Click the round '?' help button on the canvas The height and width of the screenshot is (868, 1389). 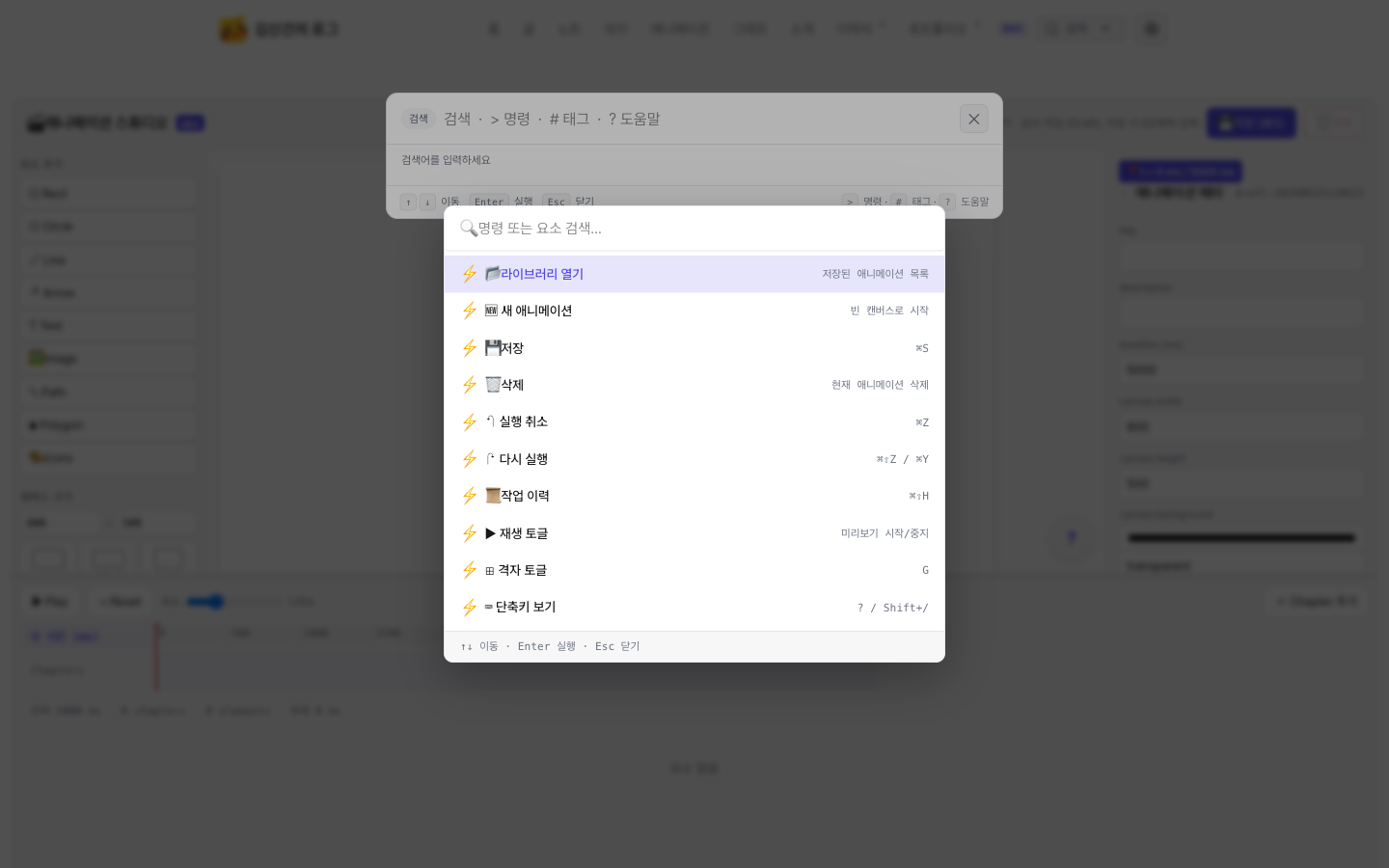(1071, 537)
